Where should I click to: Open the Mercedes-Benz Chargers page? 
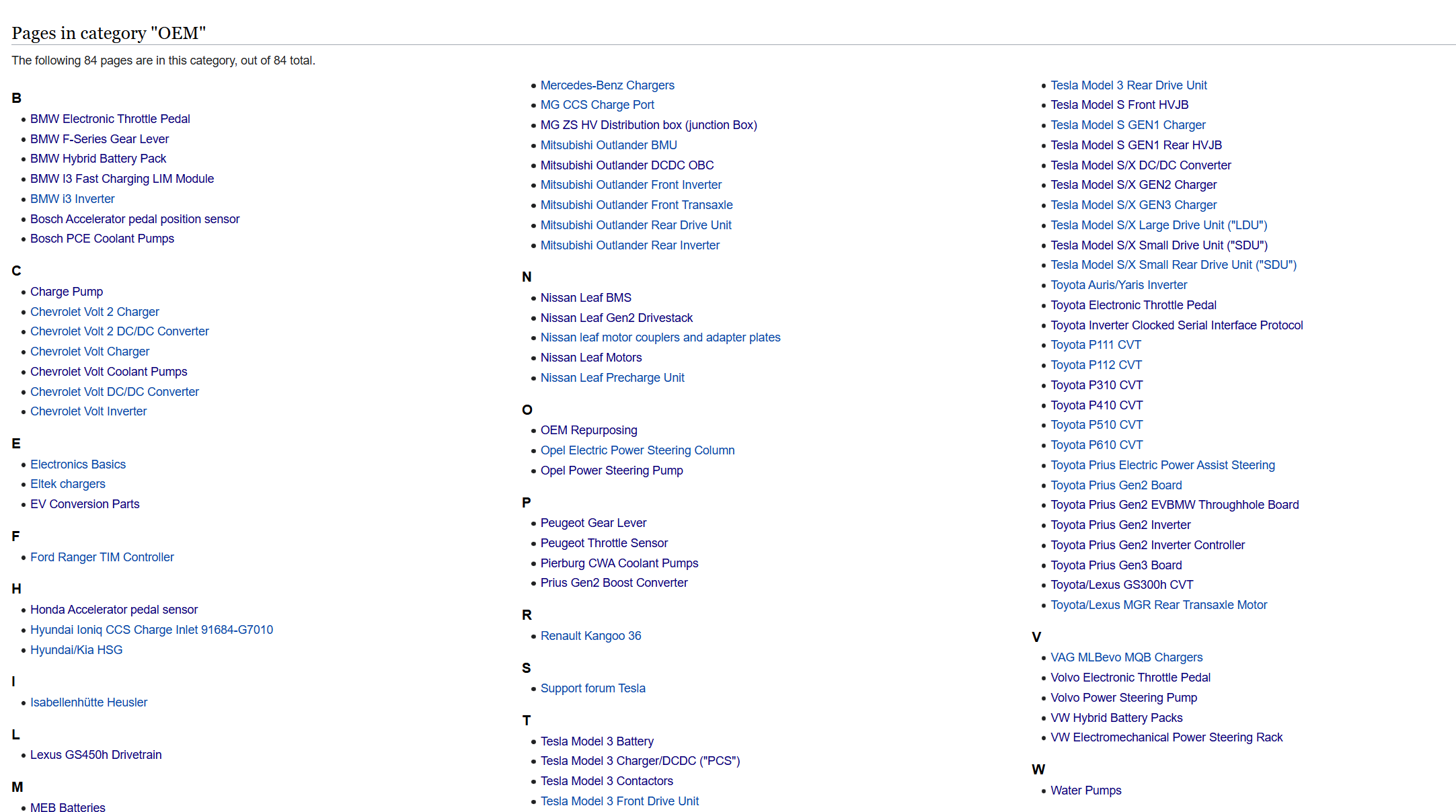click(x=607, y=85)
